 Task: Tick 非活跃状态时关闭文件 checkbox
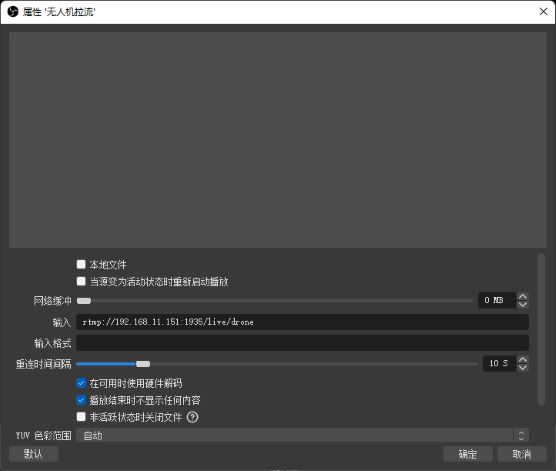click(x=81, y=417)
